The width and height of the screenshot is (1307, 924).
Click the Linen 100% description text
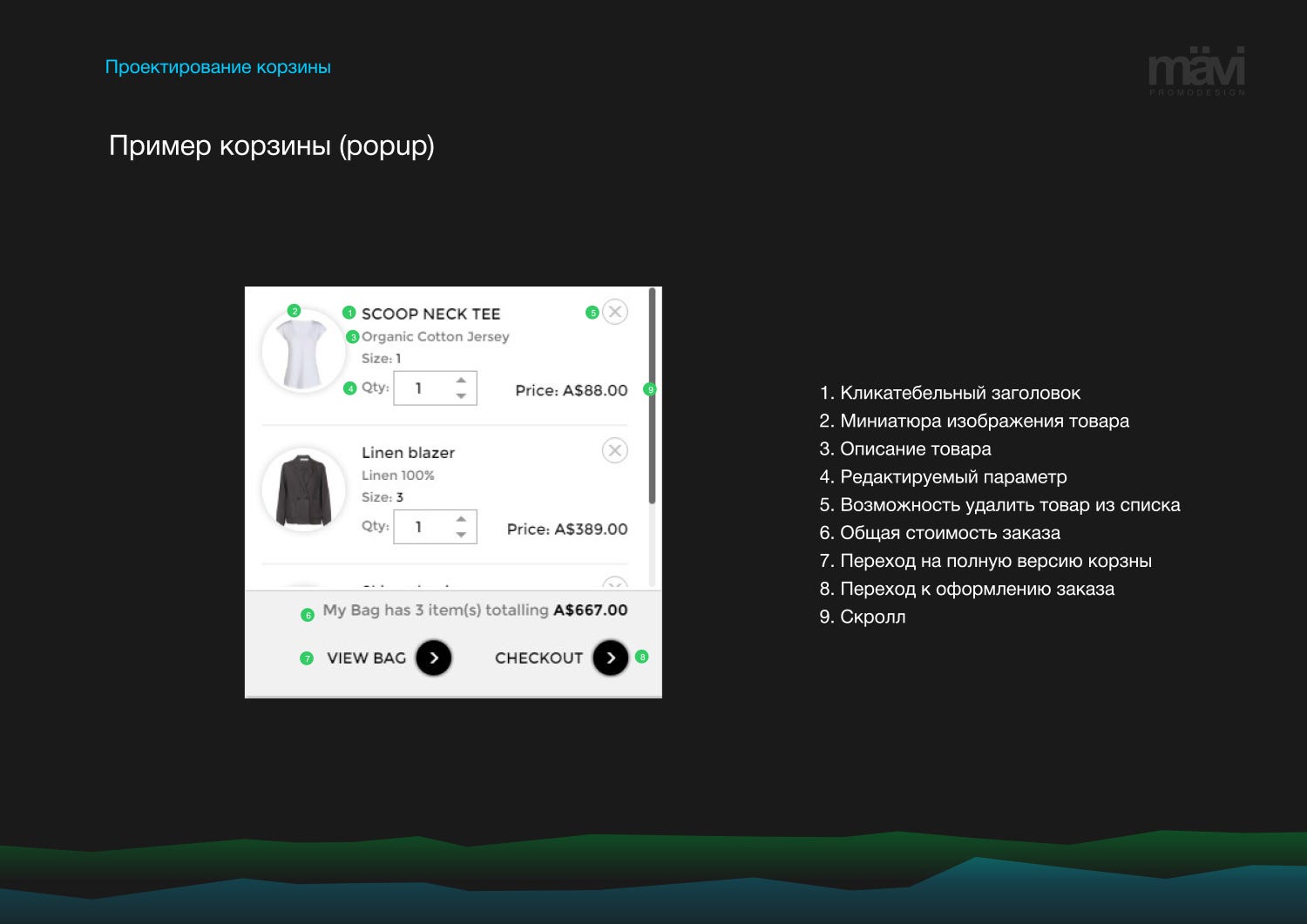coord(397,475)
